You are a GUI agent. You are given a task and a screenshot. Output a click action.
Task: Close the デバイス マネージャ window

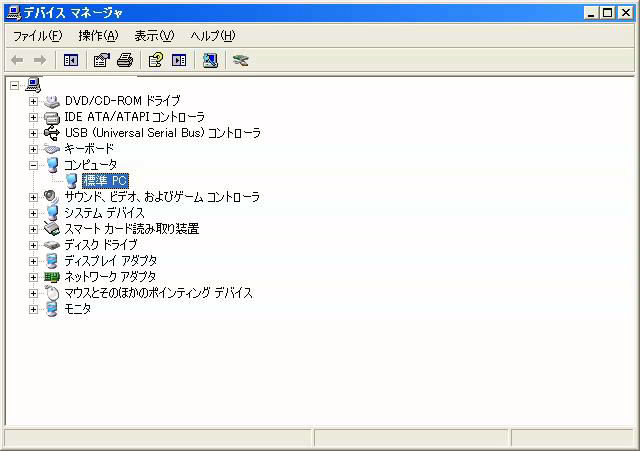pyautogui.click(x=626, y=13)
